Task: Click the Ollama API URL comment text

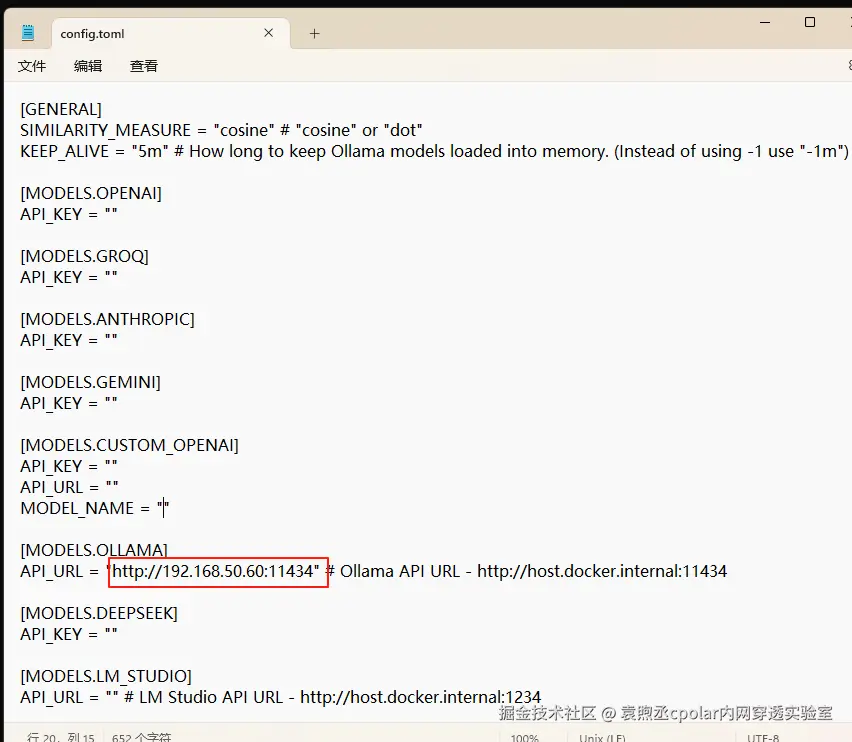Action: 526,571
